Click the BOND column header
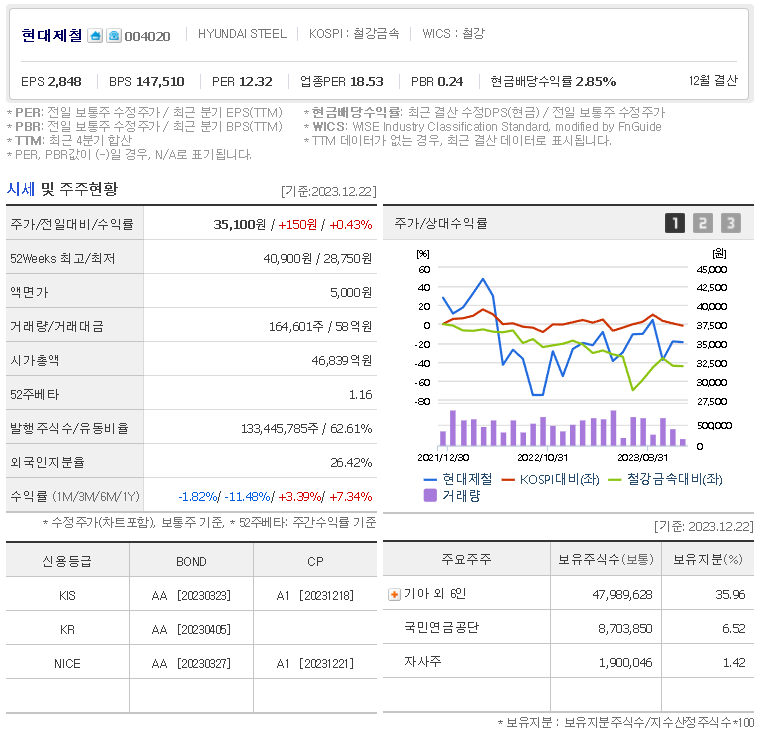The height and width of the screenshot is (737, 766). (191, 561)
